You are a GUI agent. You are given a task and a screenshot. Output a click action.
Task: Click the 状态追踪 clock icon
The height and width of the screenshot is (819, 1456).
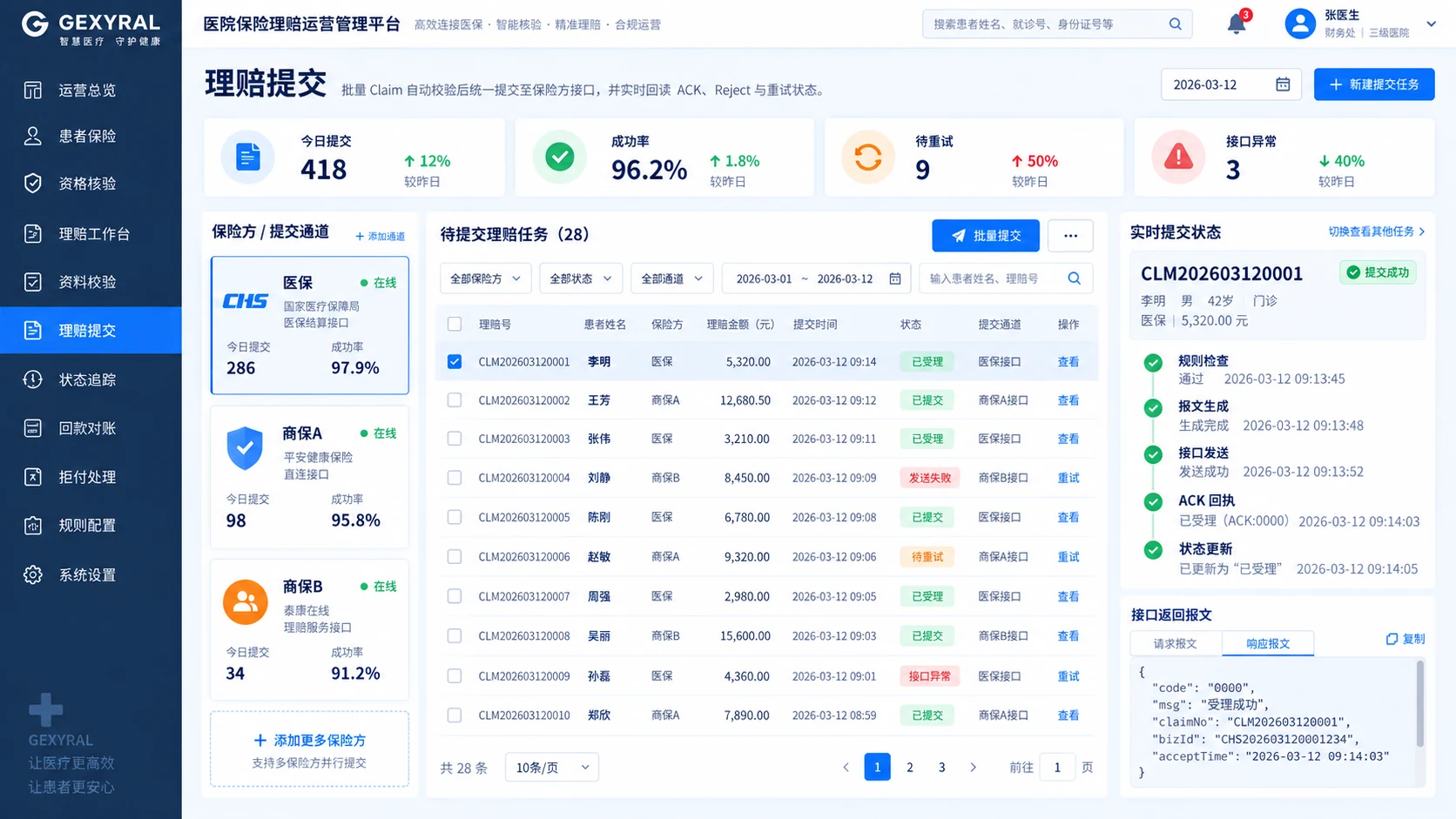[x=33, y=379]
